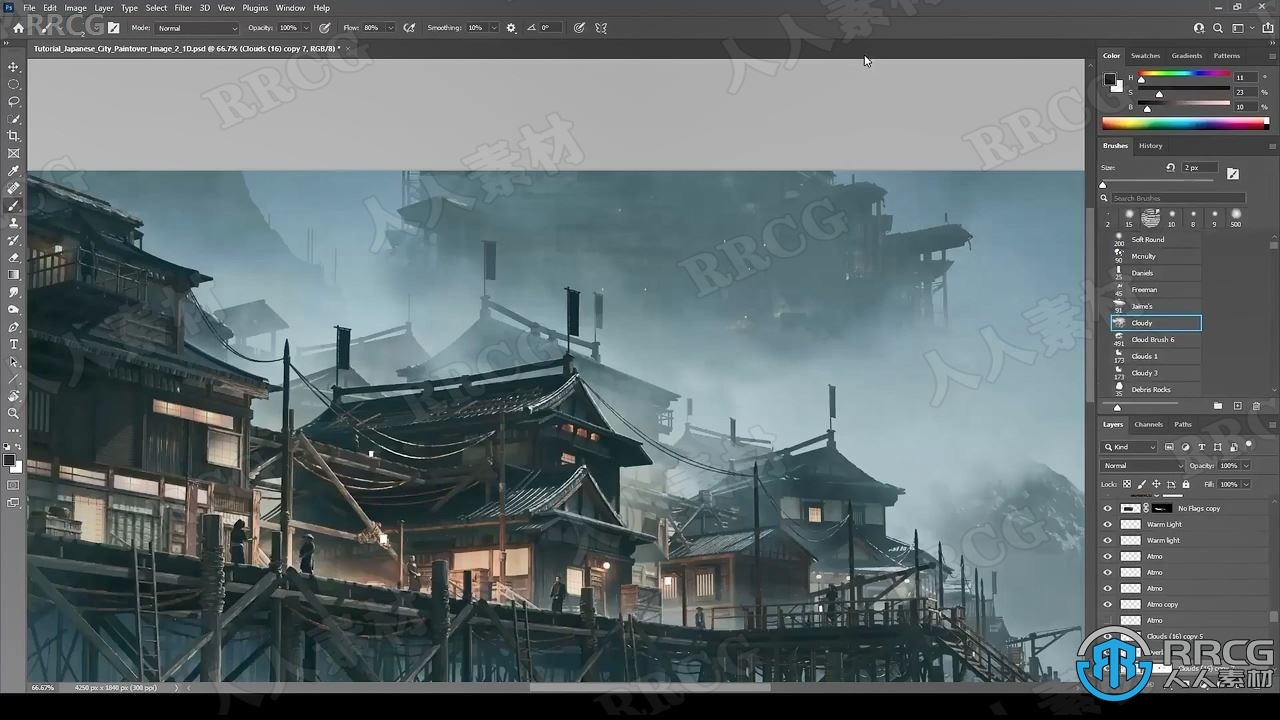
Task: Open the paint Mode dropdown
Action: coord(197,28)
